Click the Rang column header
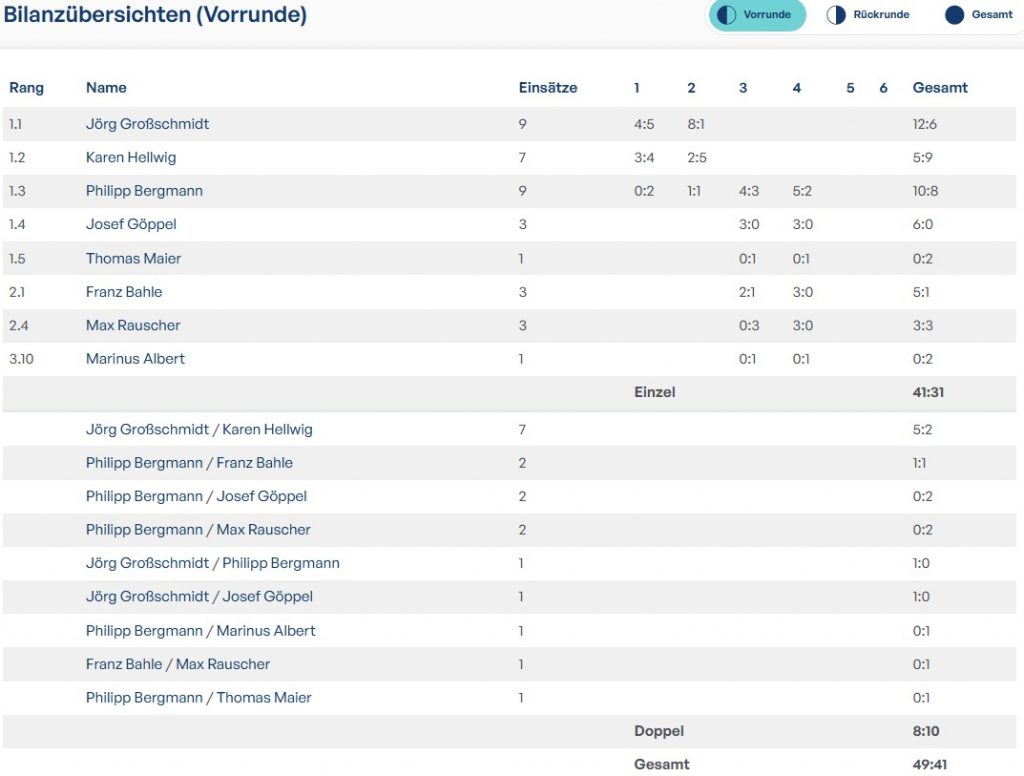This screenshot has width=1024, height=776. click(x=27, y=88)
